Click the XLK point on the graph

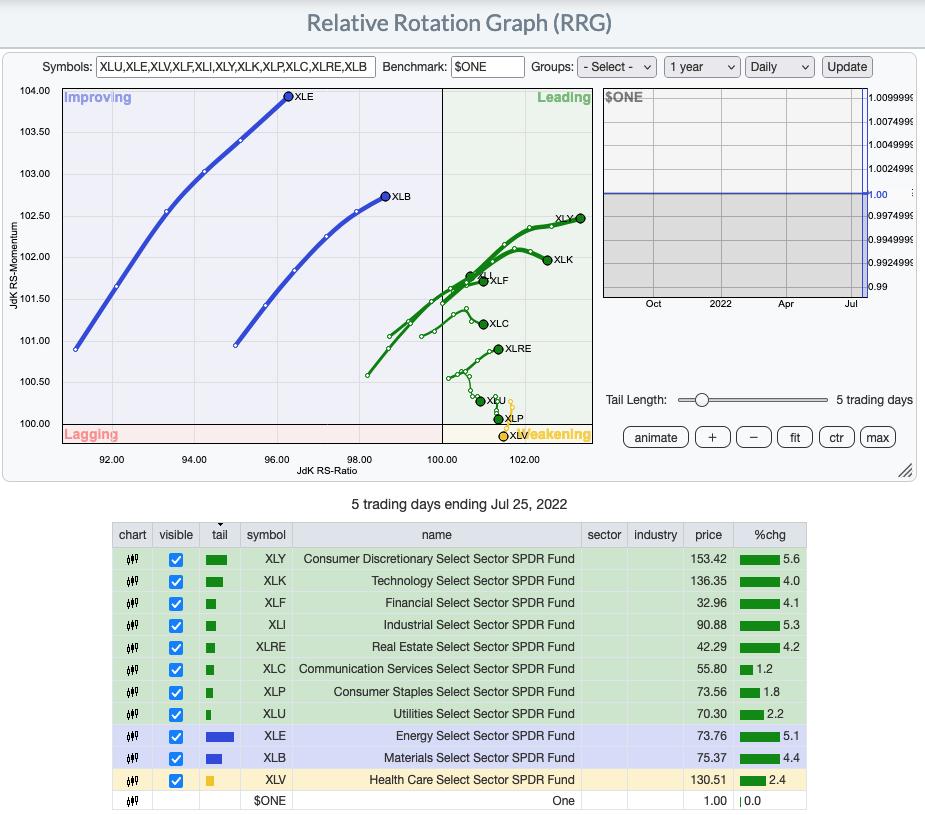[547, 260]
